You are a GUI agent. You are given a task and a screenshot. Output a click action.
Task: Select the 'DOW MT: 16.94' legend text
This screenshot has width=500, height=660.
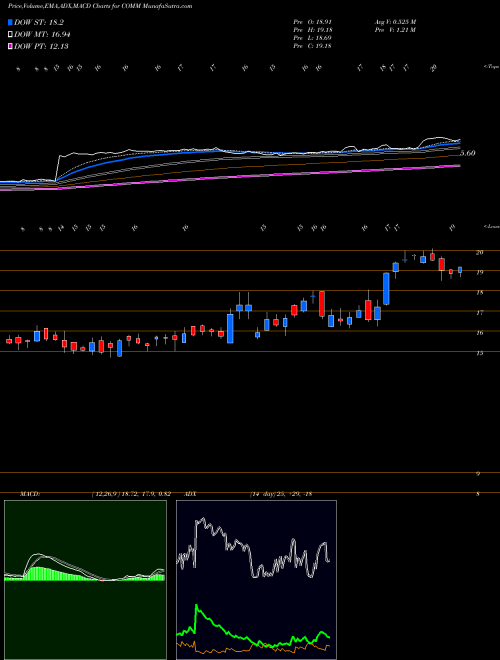click(42, 35)
